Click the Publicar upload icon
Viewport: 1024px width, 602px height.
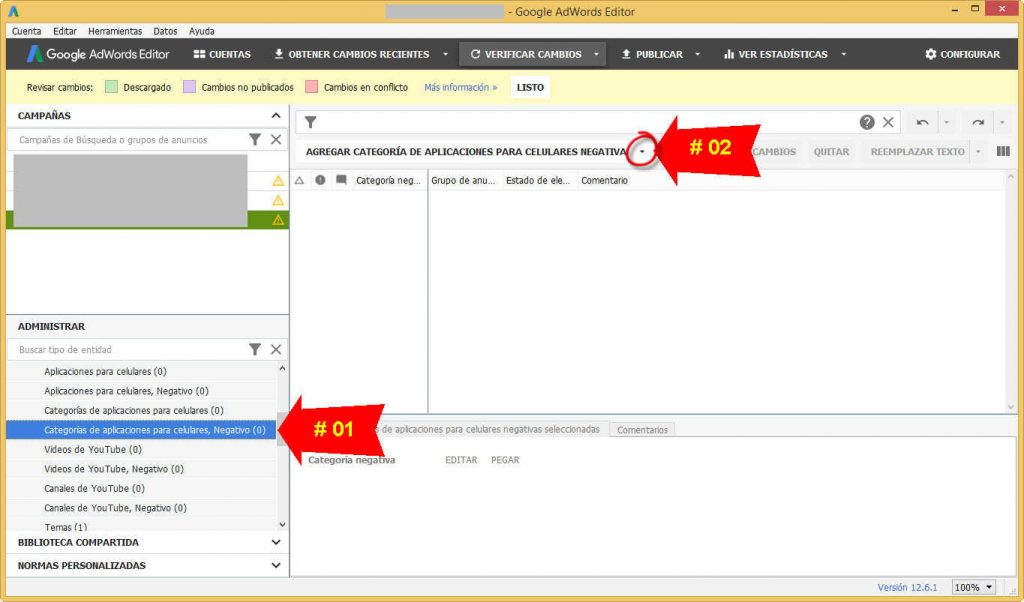tap(626, 55)
